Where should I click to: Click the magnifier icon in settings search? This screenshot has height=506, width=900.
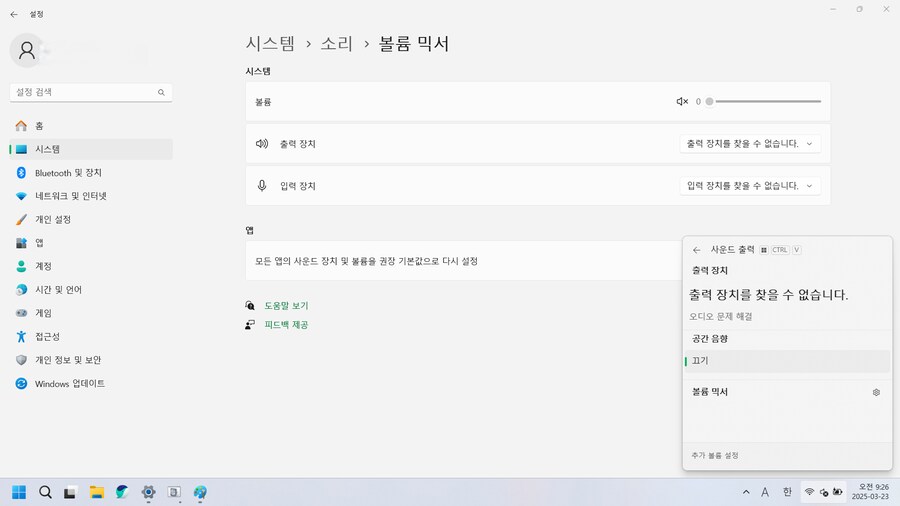(161, 92)
